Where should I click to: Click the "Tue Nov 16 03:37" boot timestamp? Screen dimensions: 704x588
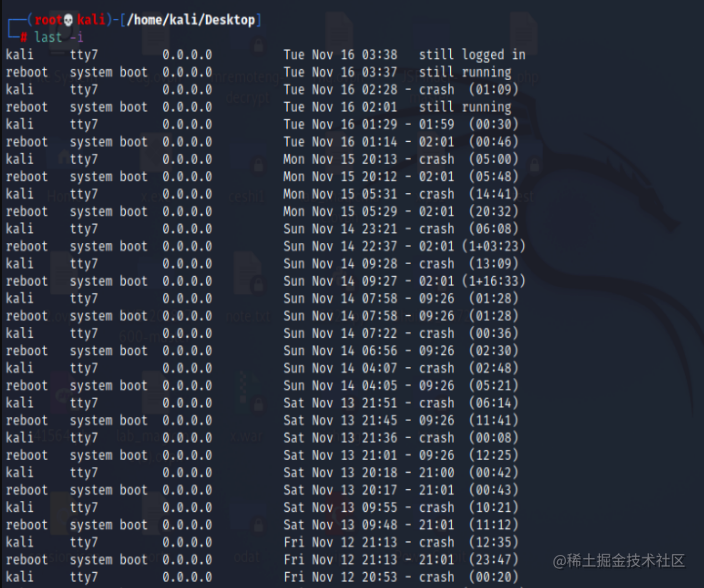click(340, 72)
